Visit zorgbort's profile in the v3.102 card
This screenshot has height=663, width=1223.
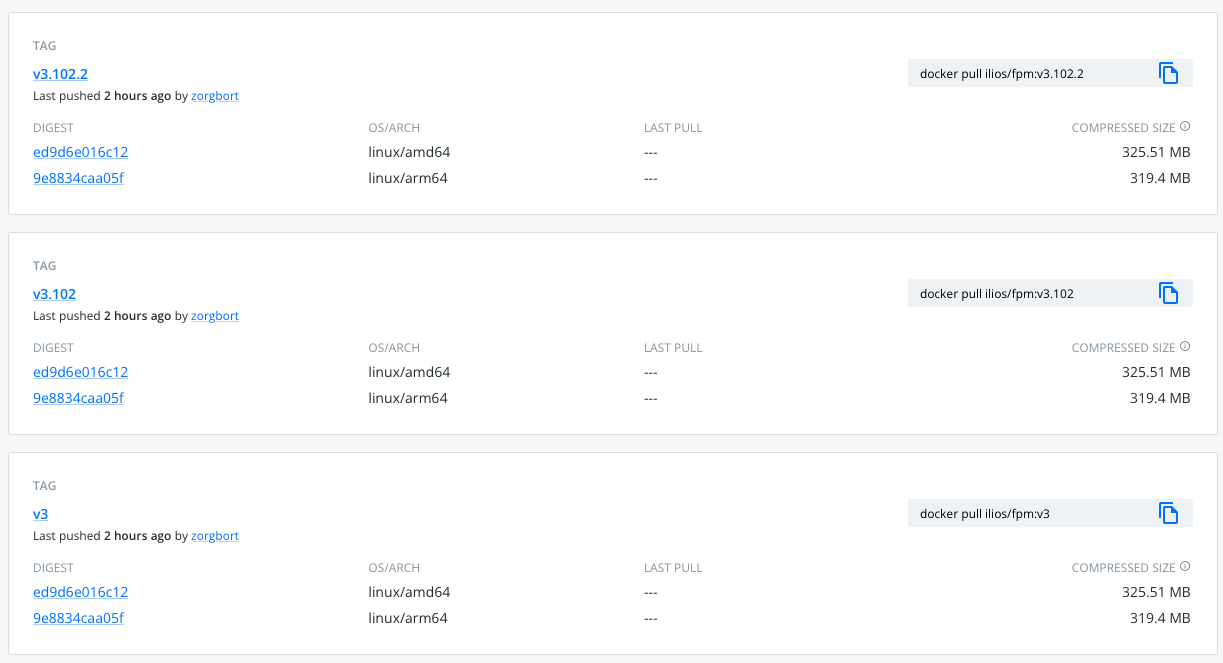(x=215, y=316)
